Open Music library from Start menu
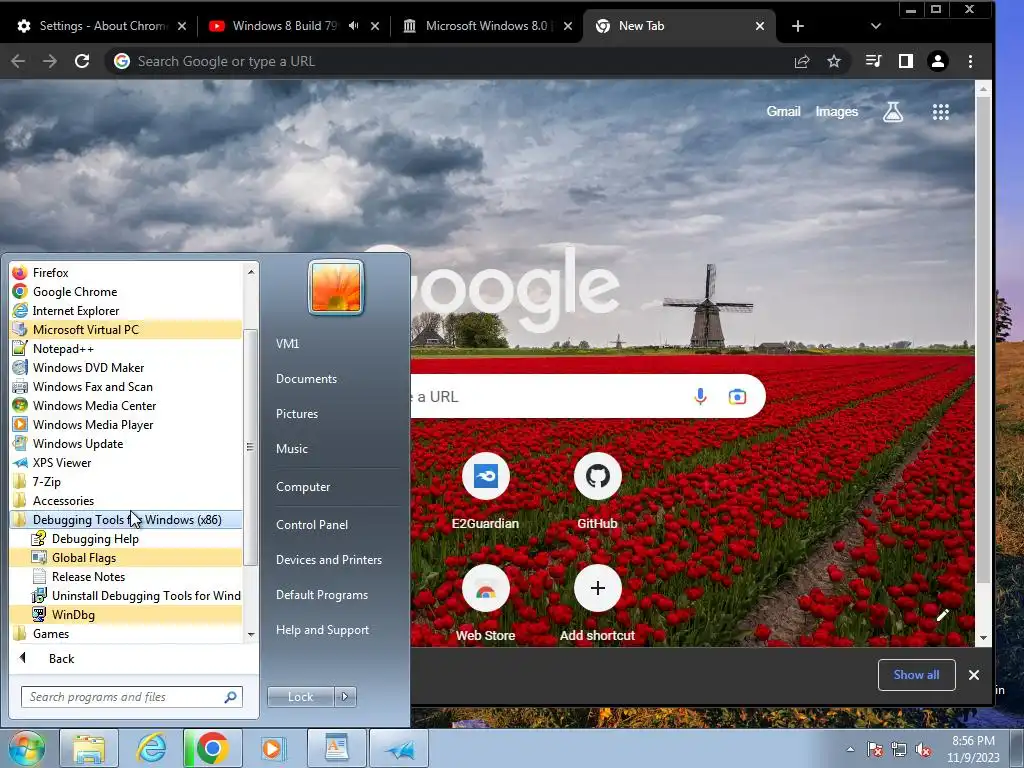Screen dimensions: 1024x768 coord(291,449)
